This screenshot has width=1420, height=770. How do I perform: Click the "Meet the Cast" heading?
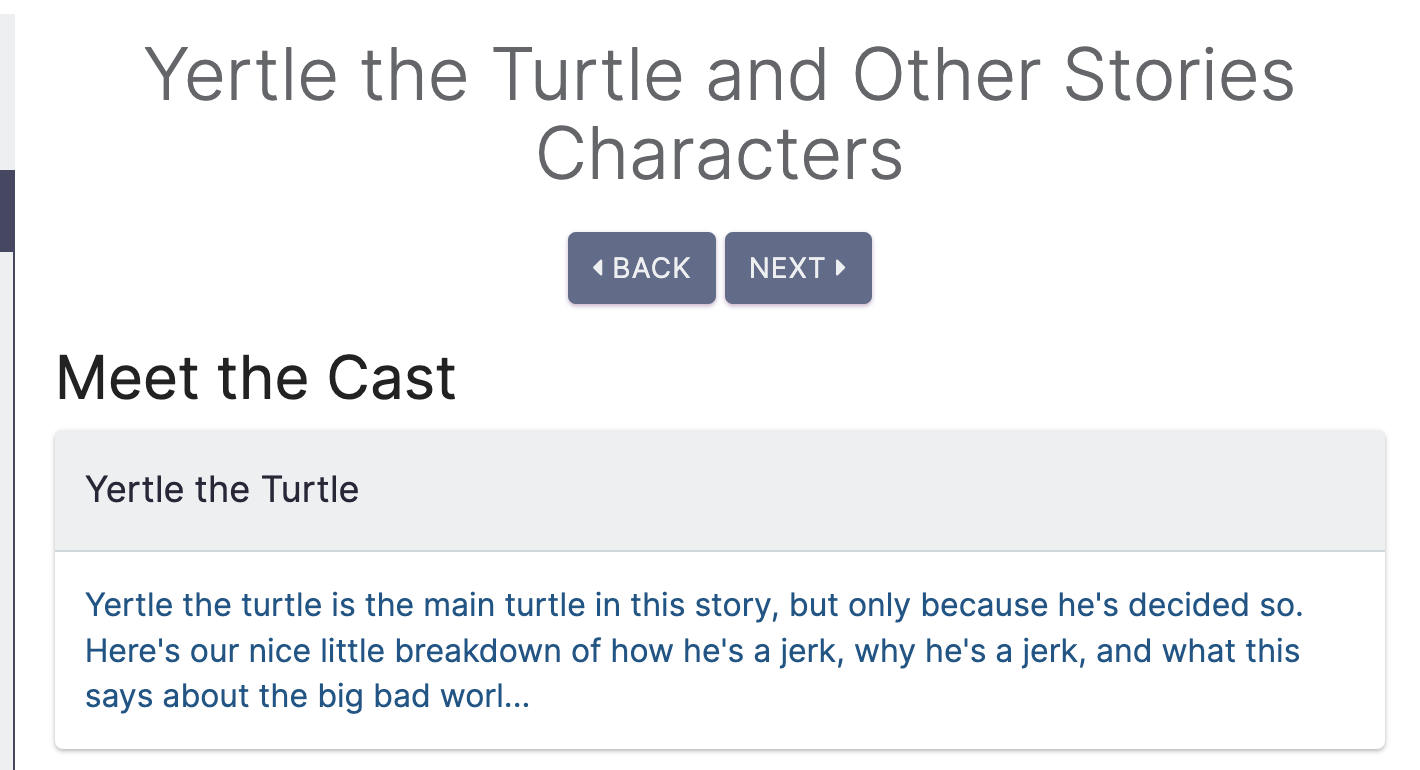coord(256,378)
